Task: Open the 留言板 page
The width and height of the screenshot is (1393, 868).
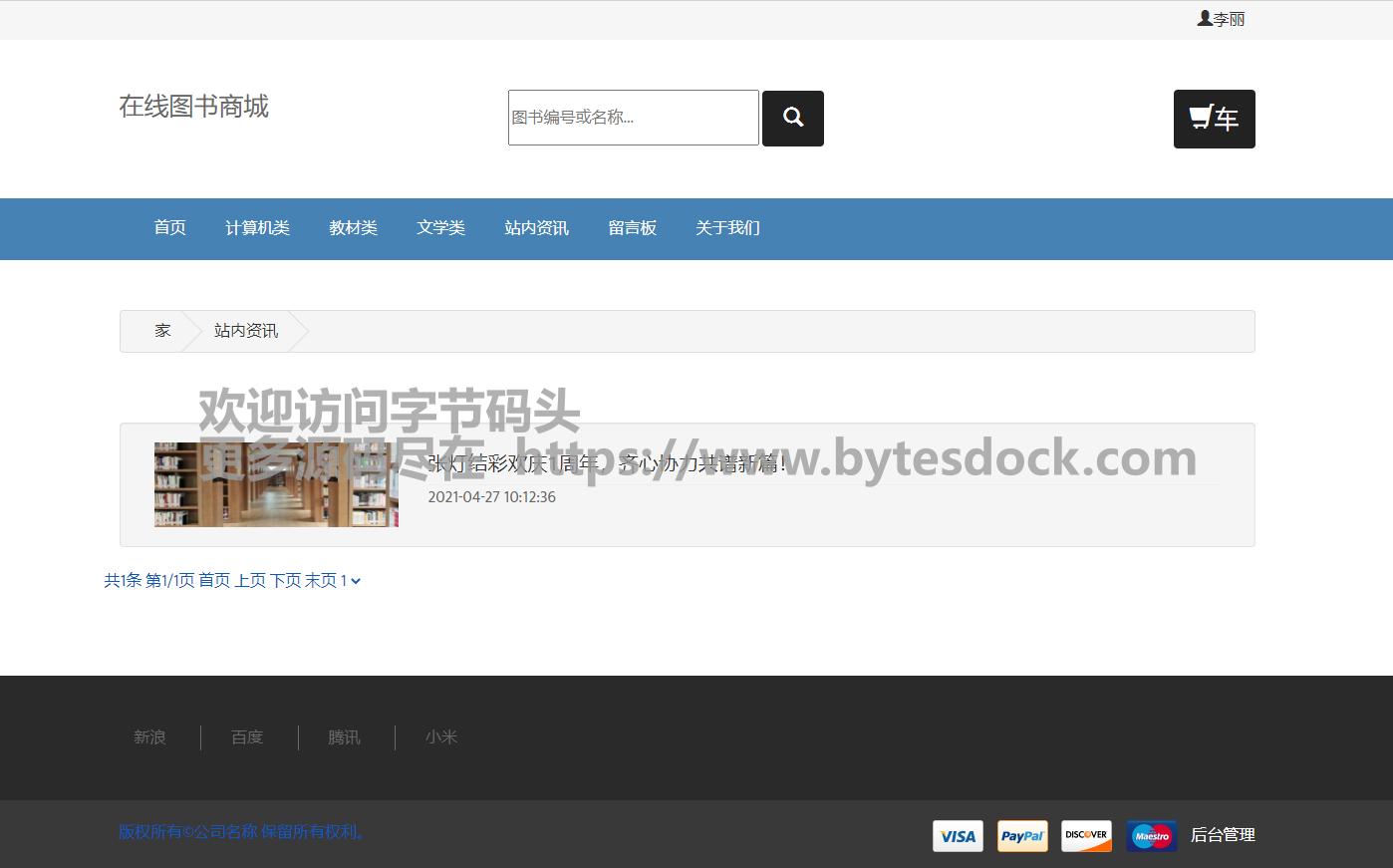Action: (632, 228)
